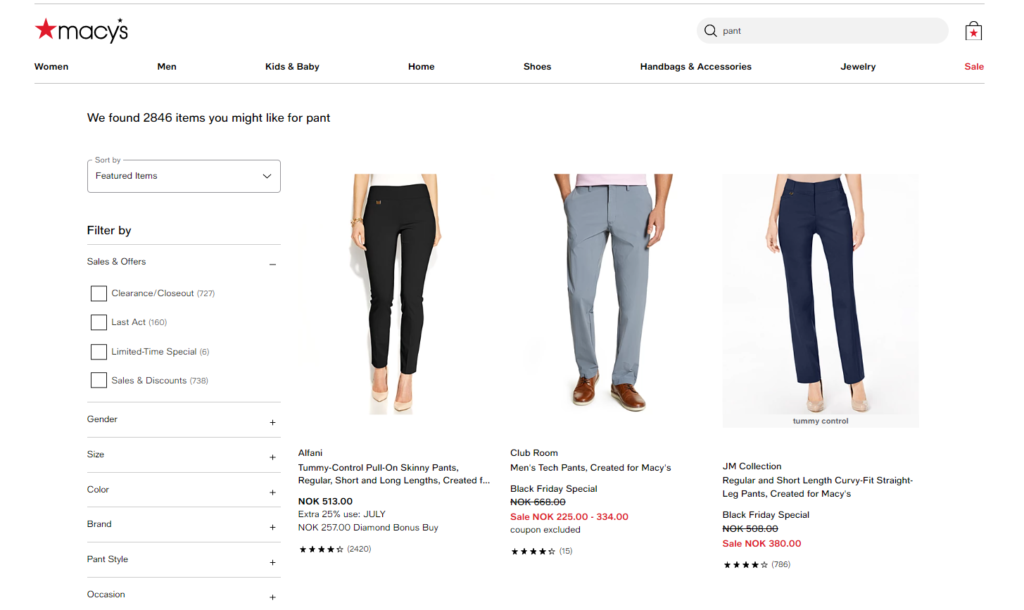Open the Women menu
Screen dimensions: 1024x610
[x=51, y=66]
